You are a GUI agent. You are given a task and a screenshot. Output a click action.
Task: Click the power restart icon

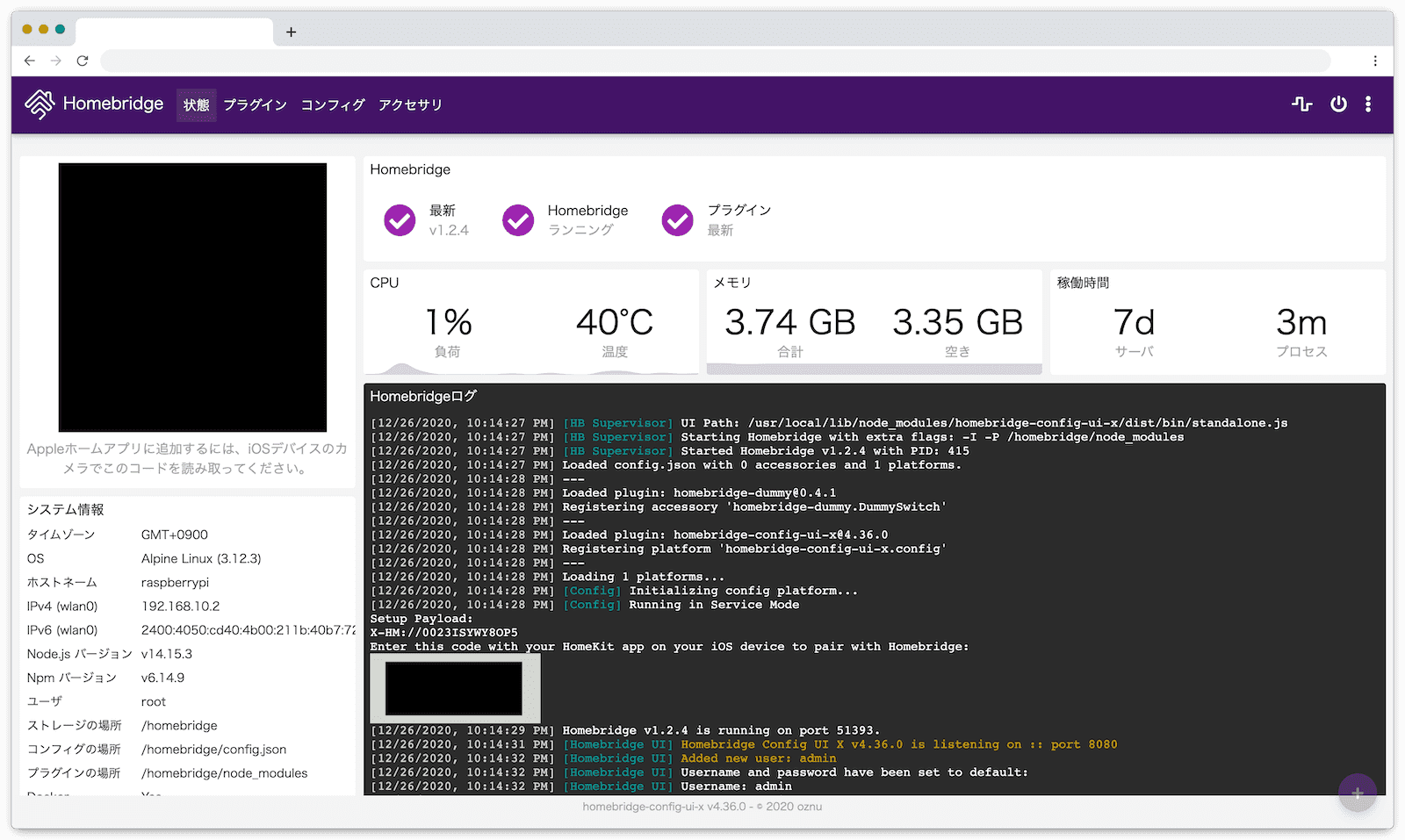[1338, 104]
